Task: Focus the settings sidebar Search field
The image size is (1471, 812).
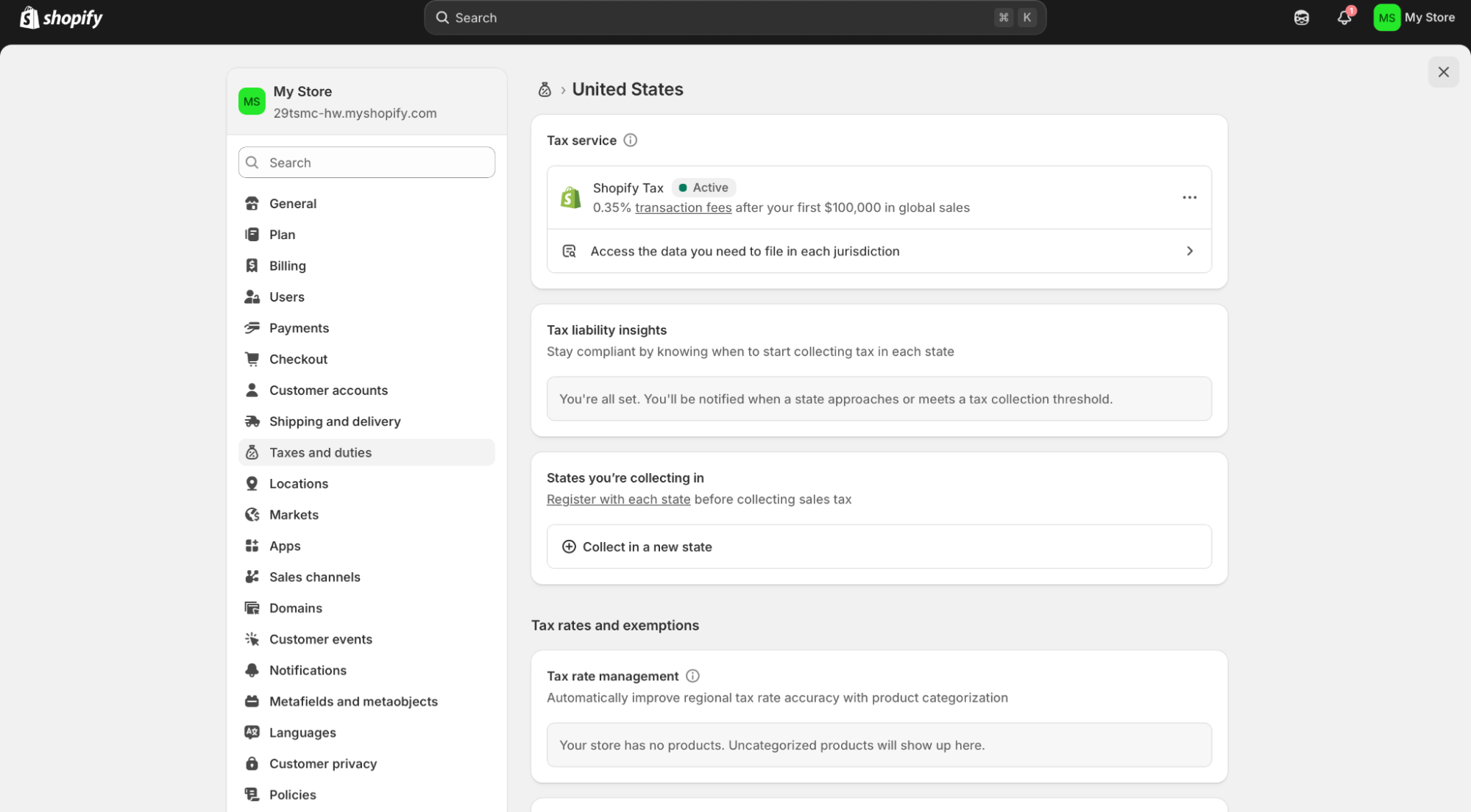Action: click(x=366, y=163)
